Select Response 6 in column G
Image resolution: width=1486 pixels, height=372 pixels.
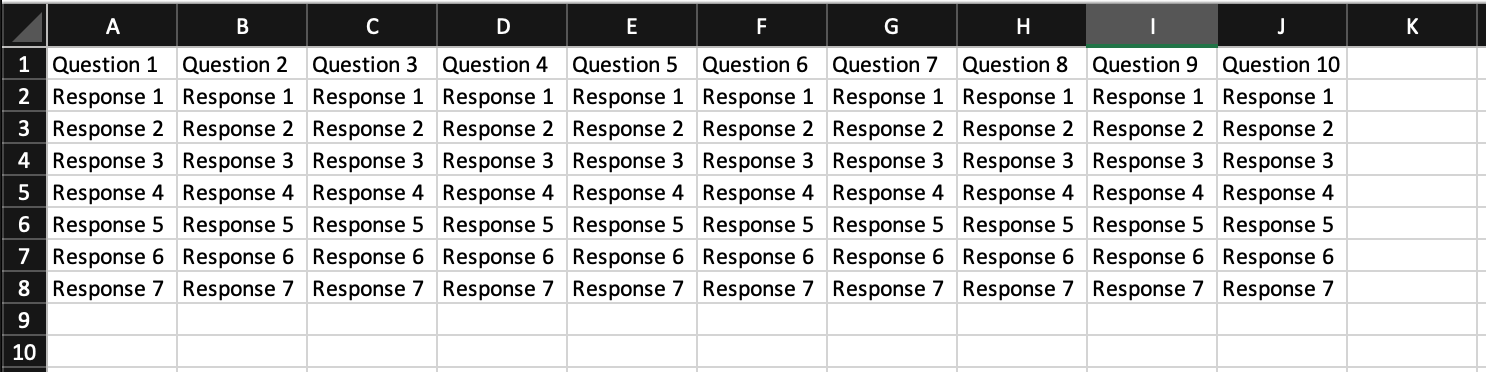tap(892, 257)
